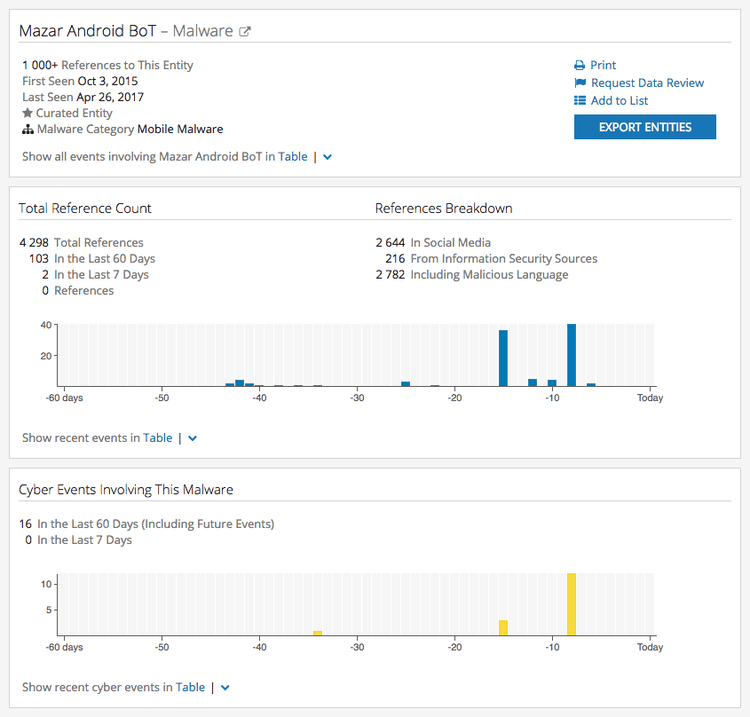Click the printer icon
Viewport: 750px width, 717px height.
(579, 65)
